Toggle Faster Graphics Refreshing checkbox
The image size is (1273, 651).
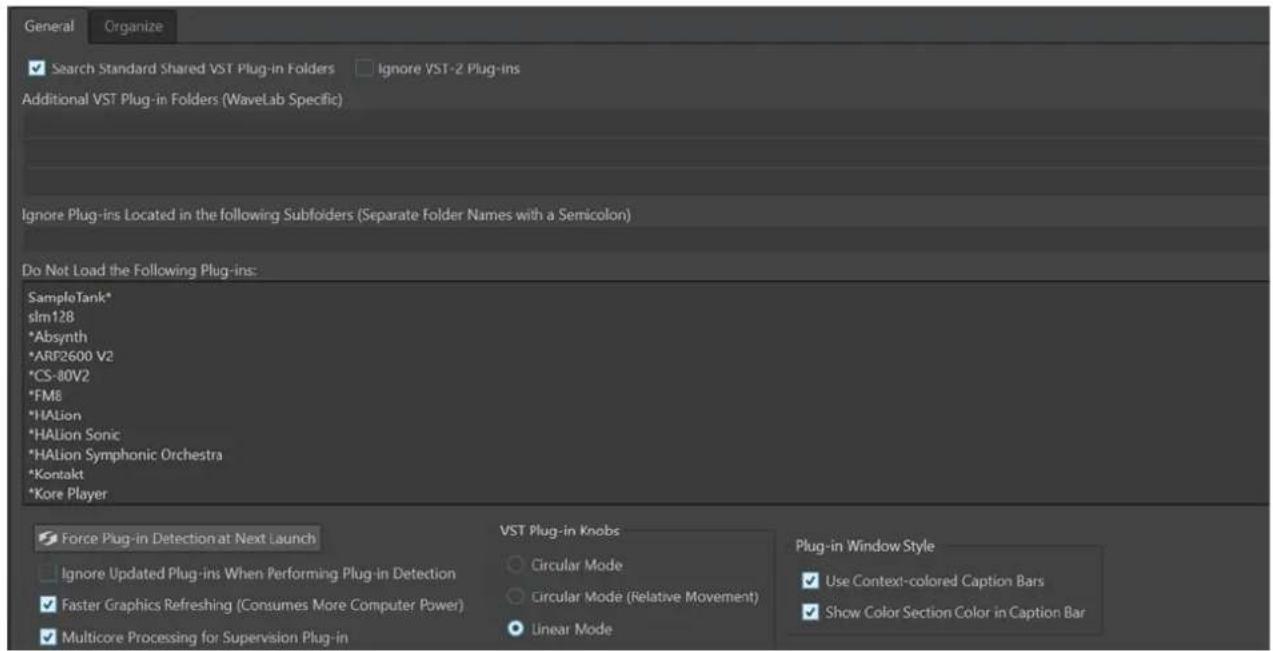click(x=47, y=605)
